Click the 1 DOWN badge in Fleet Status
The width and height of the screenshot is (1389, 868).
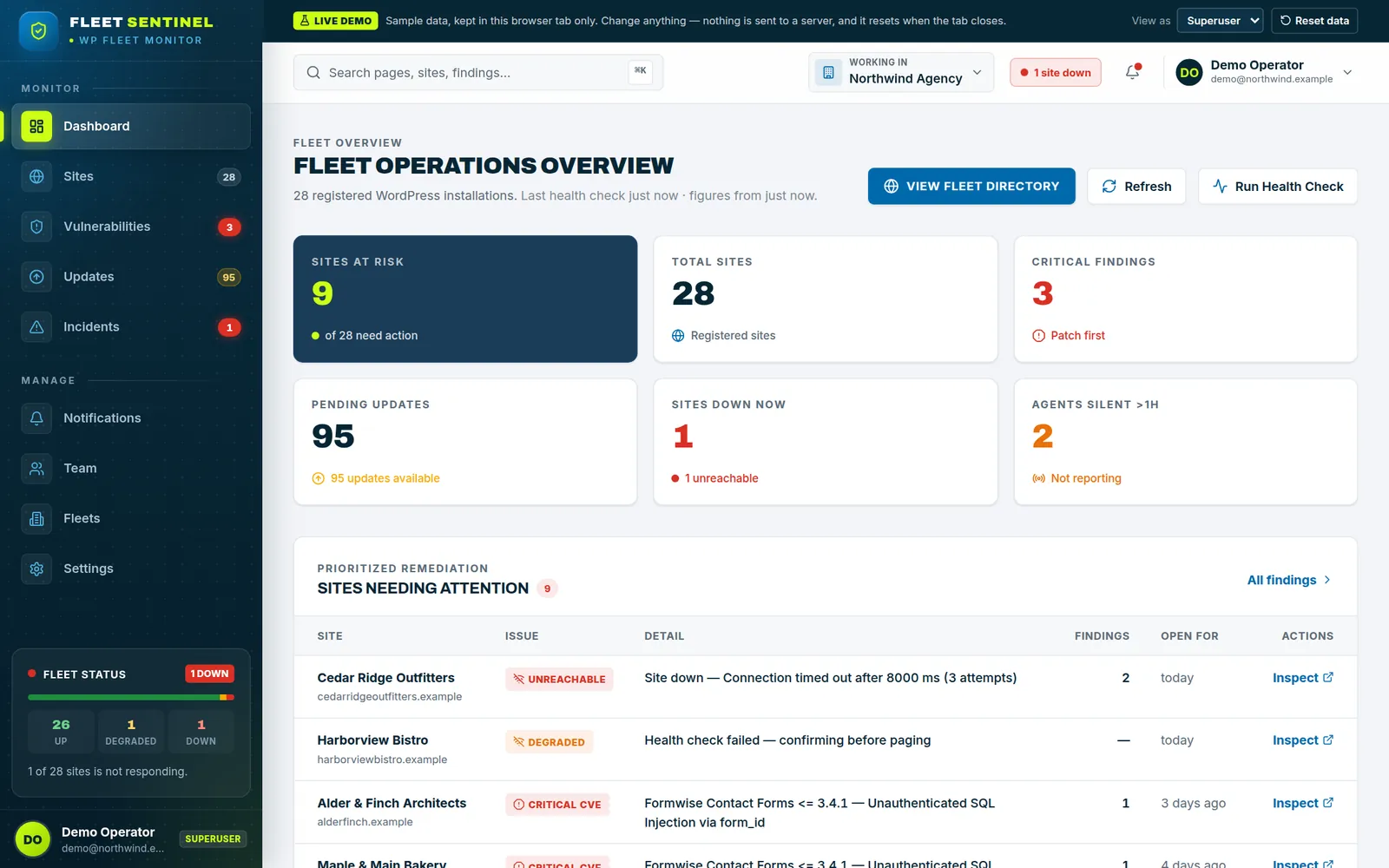[210, 674]
